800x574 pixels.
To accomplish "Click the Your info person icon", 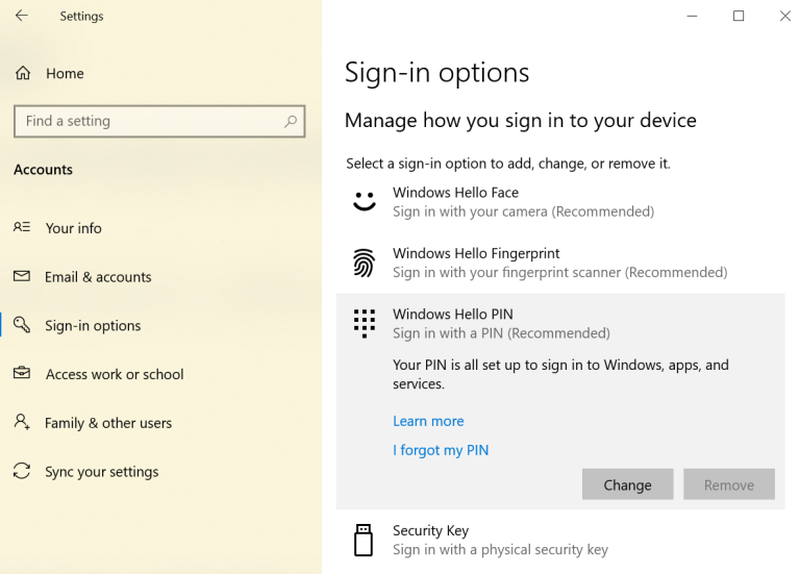I will click(22, 227).
